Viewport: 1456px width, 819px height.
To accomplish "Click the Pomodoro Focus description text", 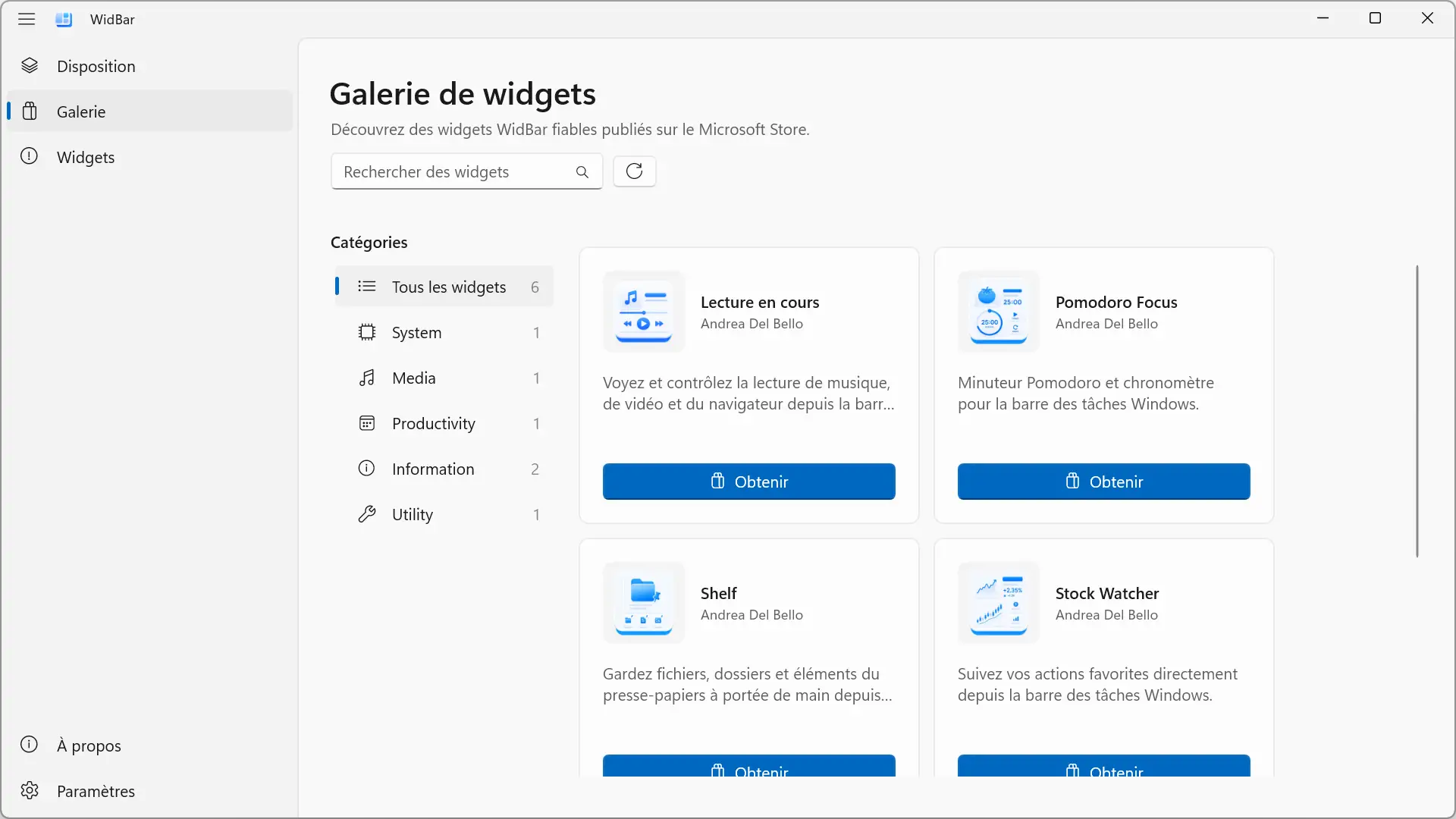I will [1086, 393].
